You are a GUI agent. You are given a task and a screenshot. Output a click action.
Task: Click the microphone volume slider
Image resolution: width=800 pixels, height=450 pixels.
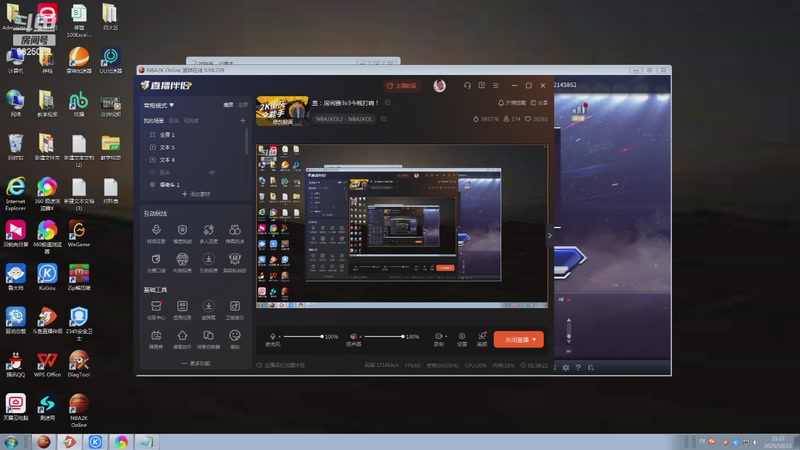(303, 337)
